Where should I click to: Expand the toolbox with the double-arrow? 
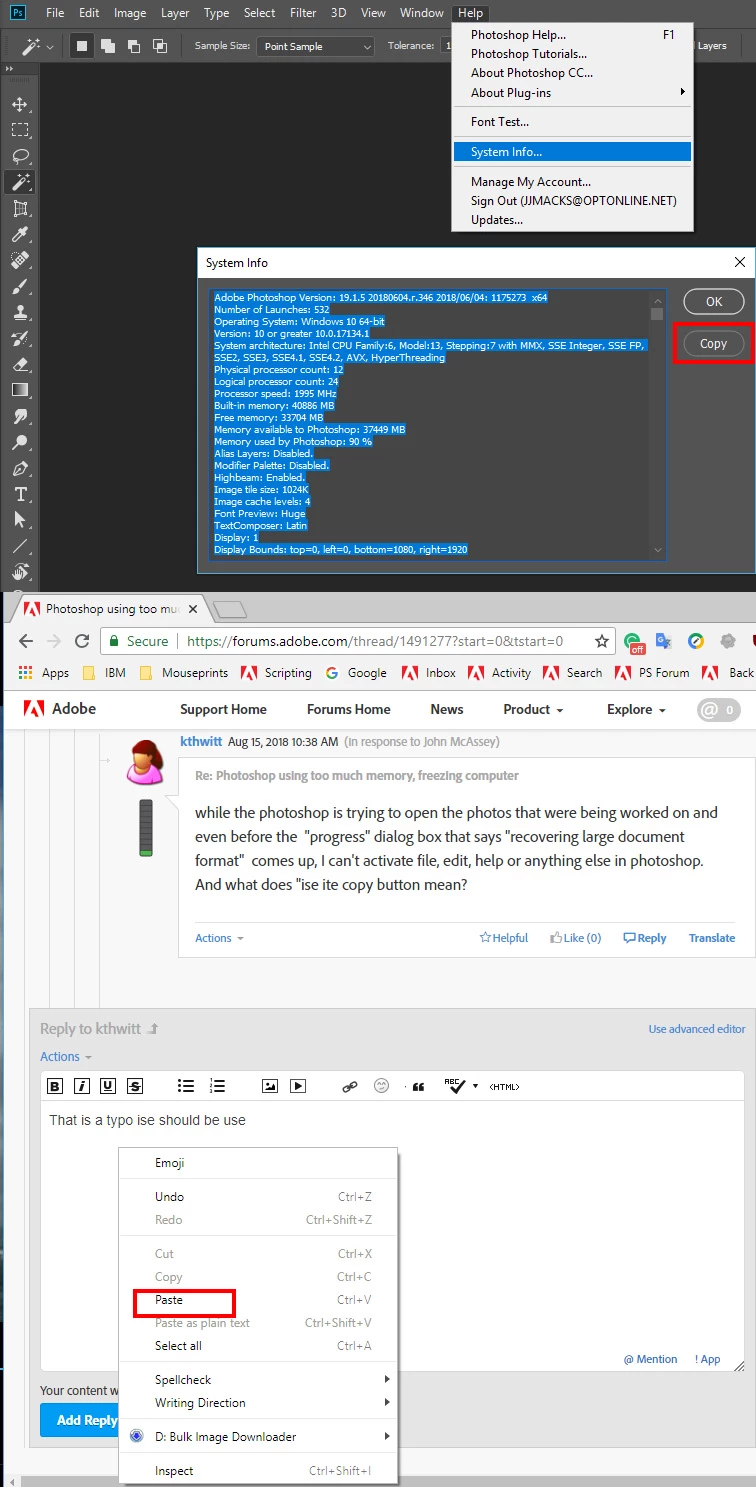coord(10,68)
